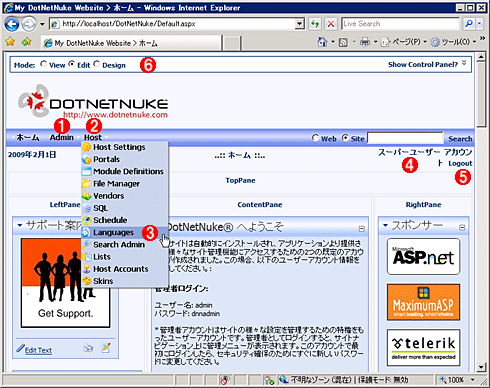This screenshot has height=388, width=490.
Task: Click the module settings icon in support module footer
Action: (106, 348)
